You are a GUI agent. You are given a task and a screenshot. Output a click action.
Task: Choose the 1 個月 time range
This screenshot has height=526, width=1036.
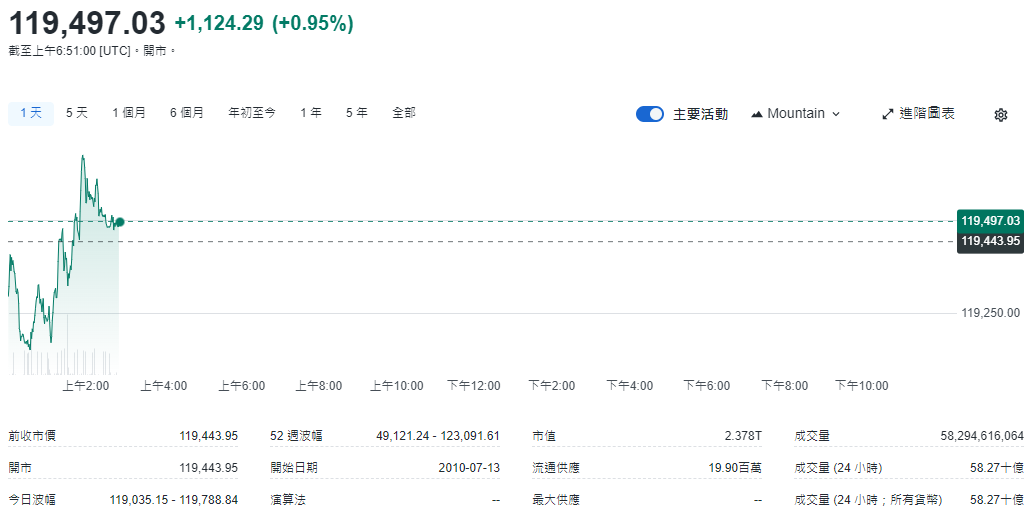[x=129, y=113]
